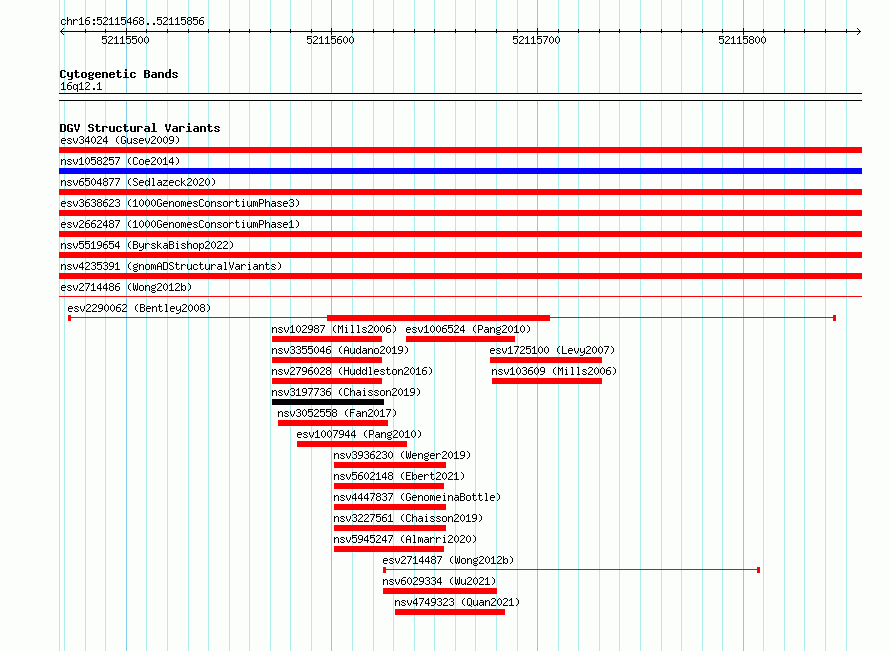Click the red bar under nsv103609 Mills2006
The image size is (890, 651).
pyautogui.click(x=547, y=381)
